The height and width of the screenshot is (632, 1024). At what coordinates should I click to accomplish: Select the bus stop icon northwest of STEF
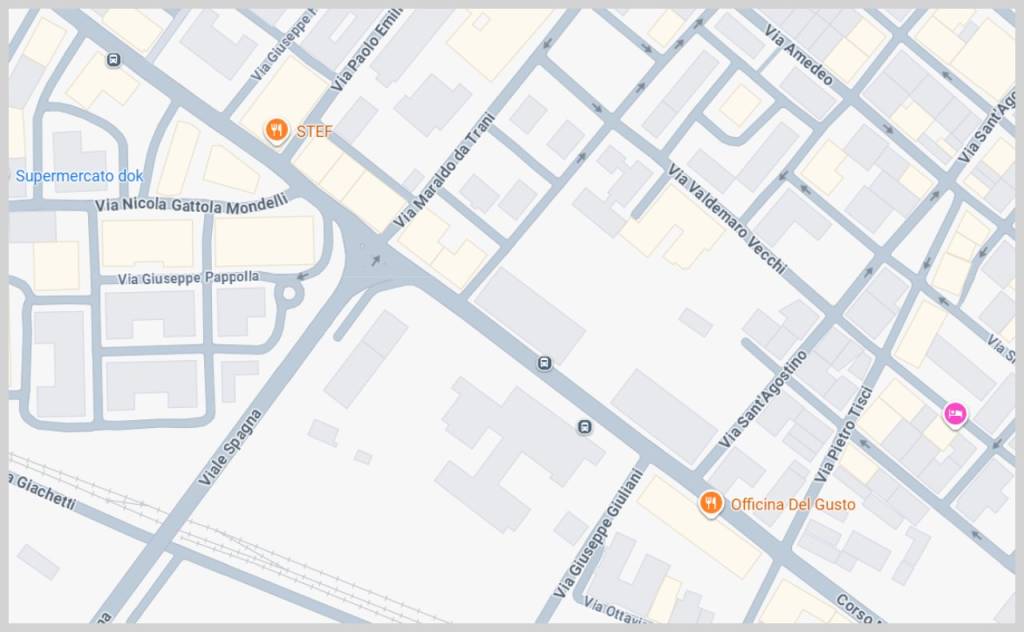pos(114,60)
